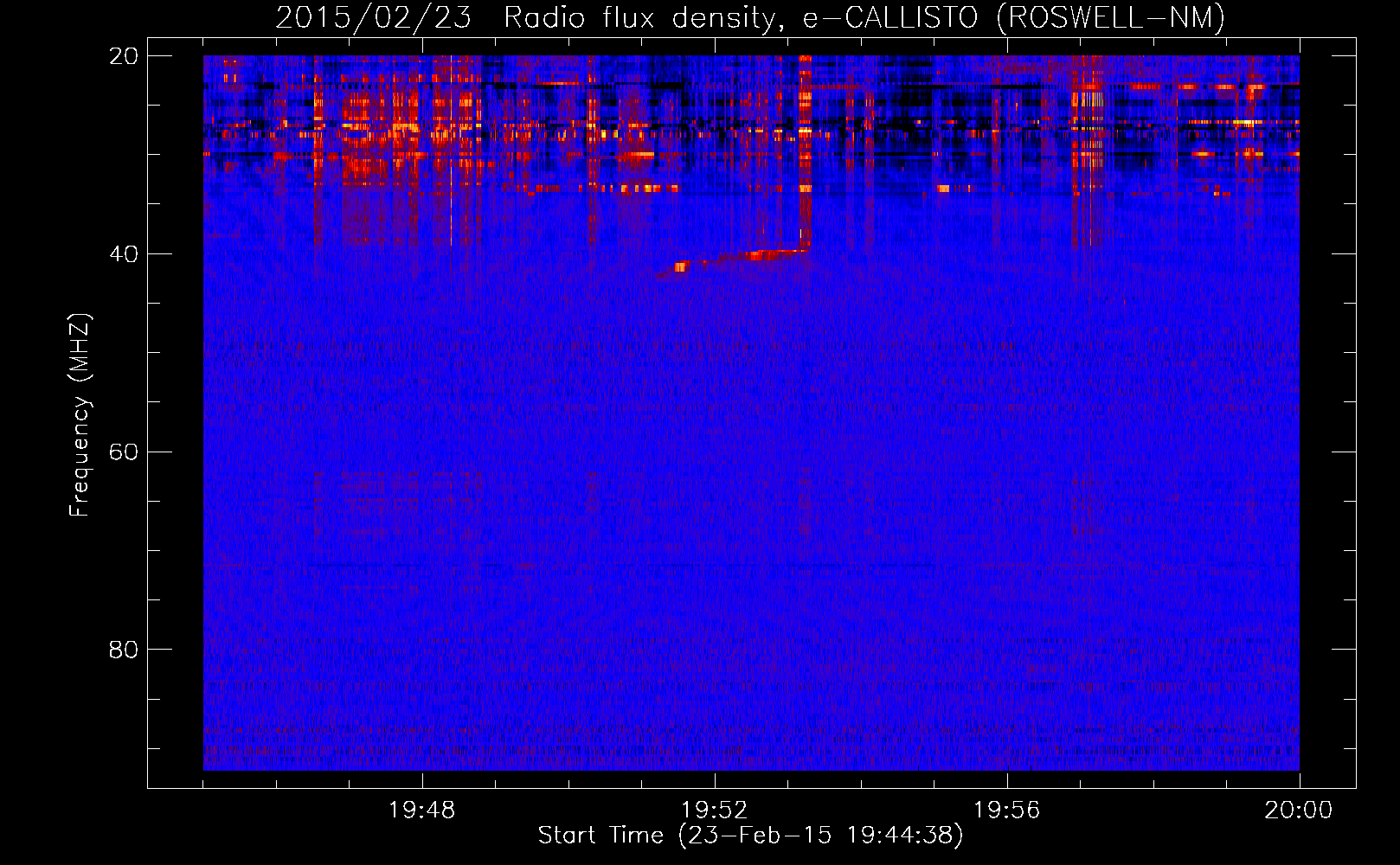
Task: Click the plot title '2015/02/23 Radio flux density'
Action: (x=749, y=17)
